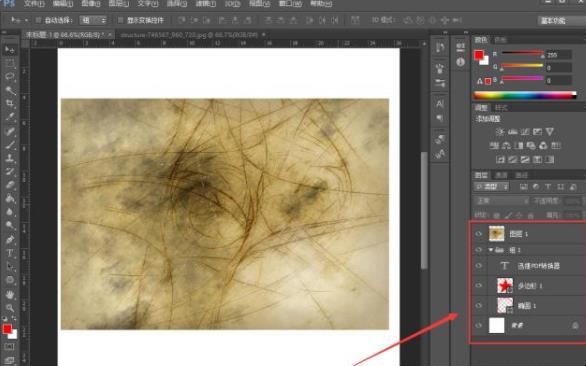Open the layer blend mode dropdown

click(x=502, y=201)
